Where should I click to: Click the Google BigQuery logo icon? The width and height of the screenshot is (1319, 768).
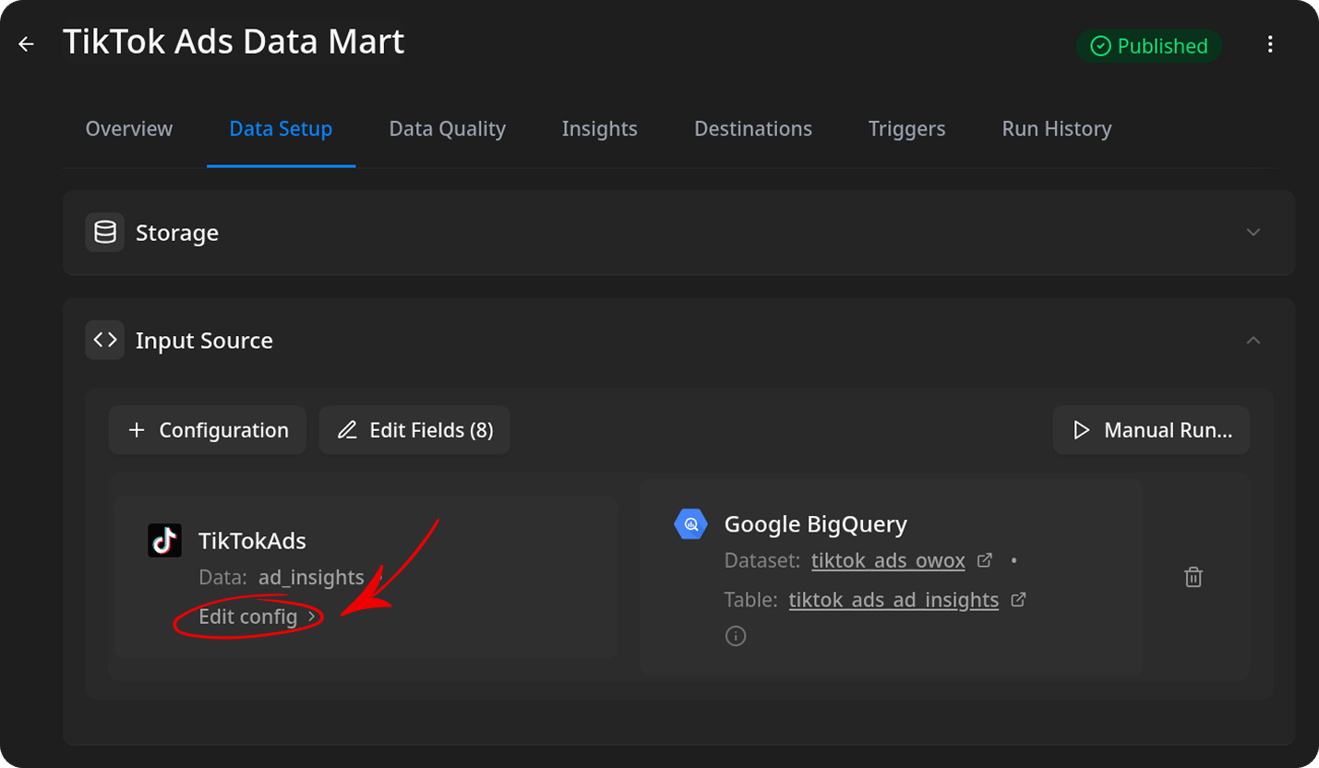click(691, 524)
